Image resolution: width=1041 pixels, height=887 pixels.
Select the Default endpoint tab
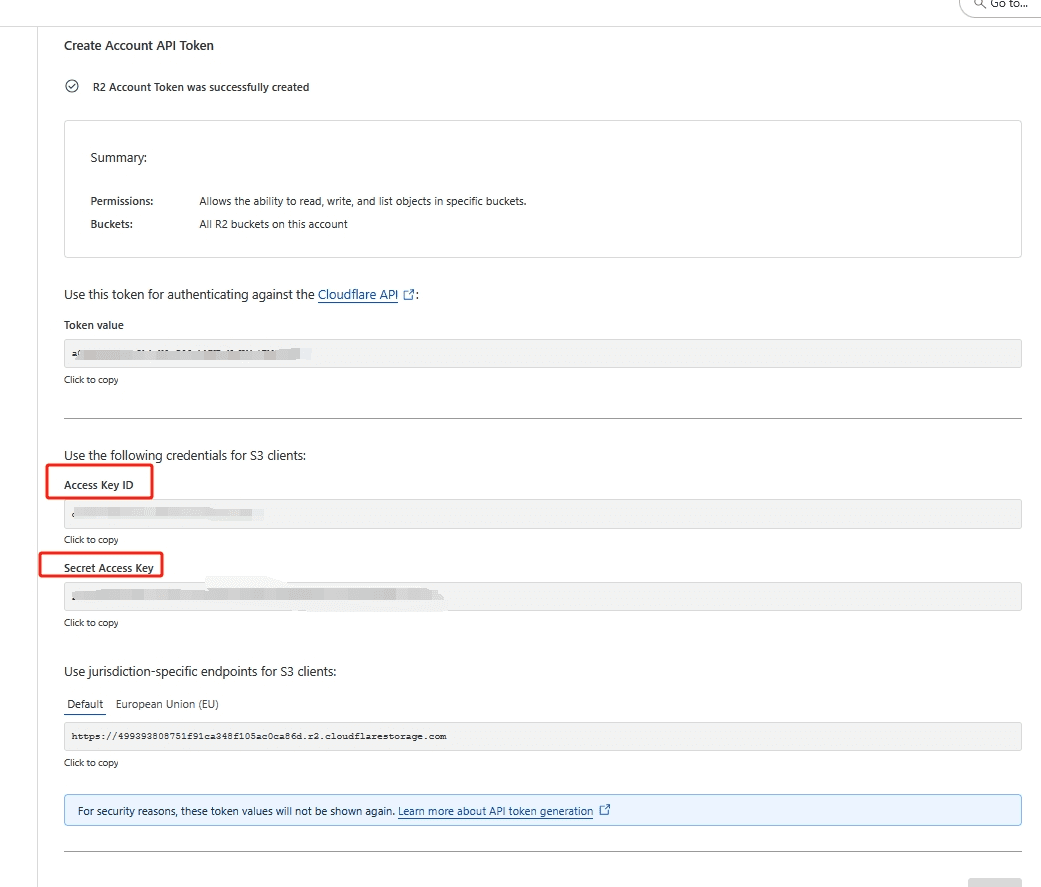click(x=85, y=704)
